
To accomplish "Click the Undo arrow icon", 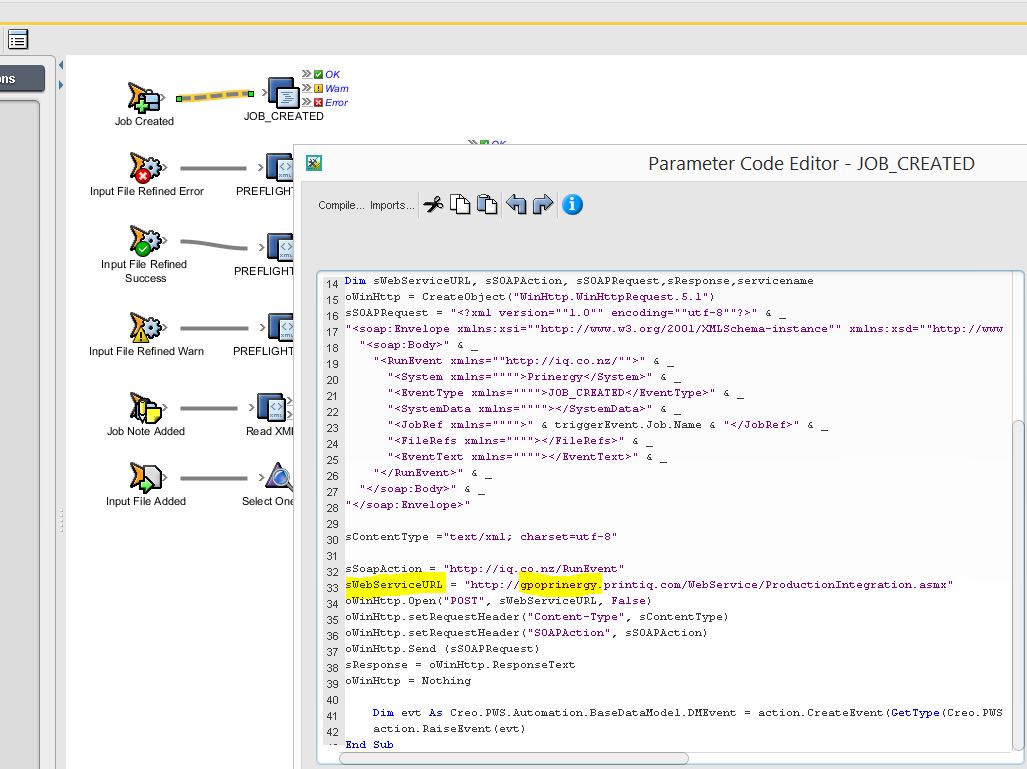I will click(516, 205).
